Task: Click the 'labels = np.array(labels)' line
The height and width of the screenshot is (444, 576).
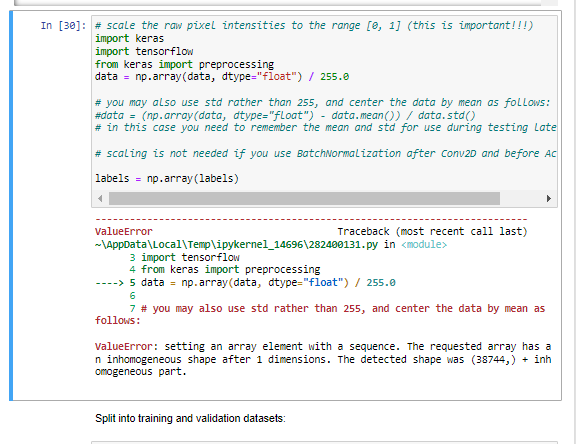Action: 167,178
